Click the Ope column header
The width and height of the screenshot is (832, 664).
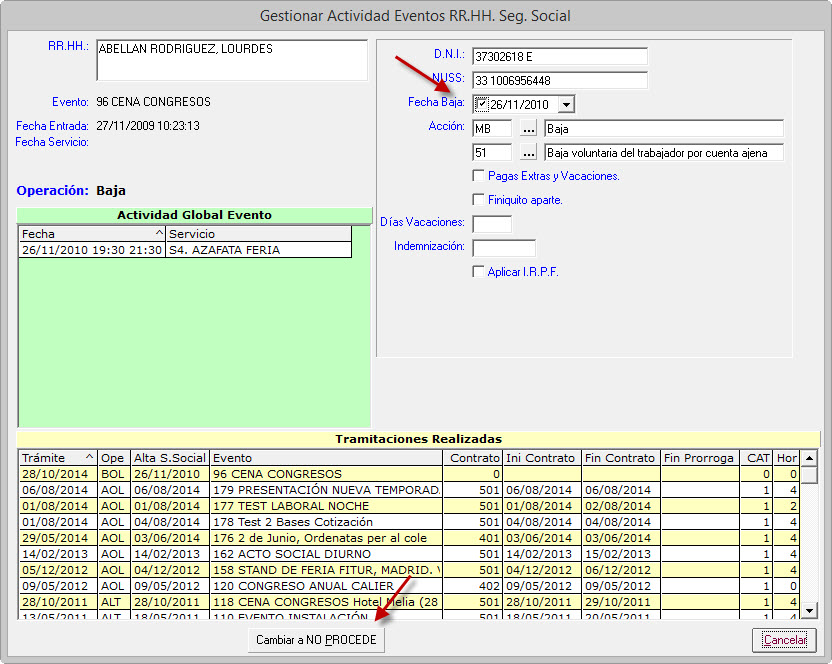pos(113,458)
